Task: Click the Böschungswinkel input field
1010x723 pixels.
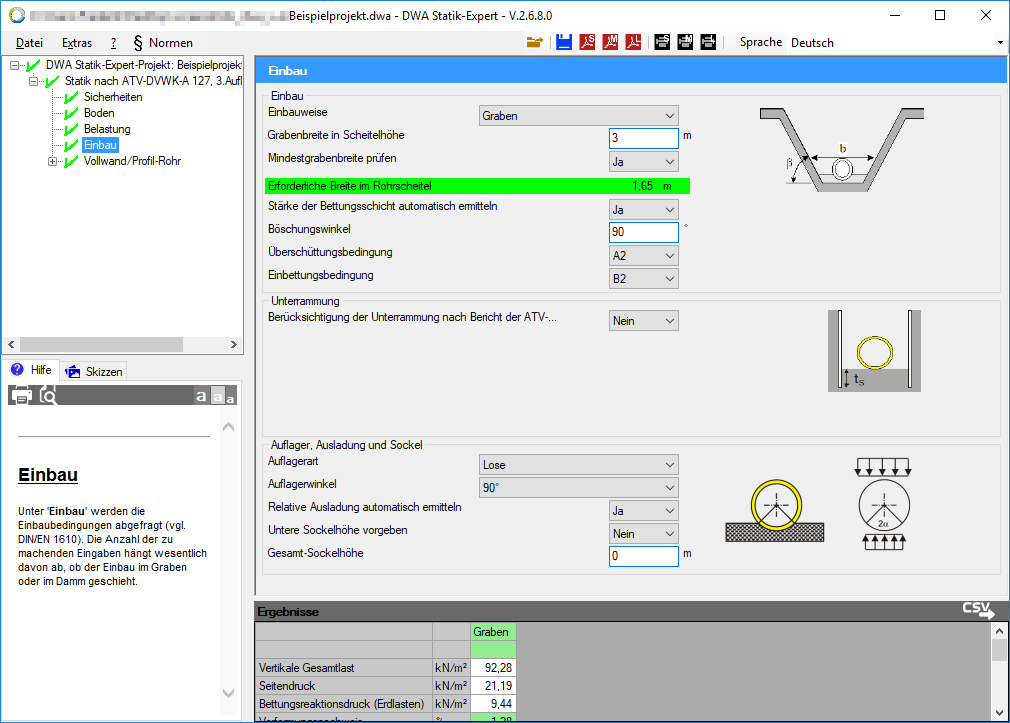Action: 643,232
